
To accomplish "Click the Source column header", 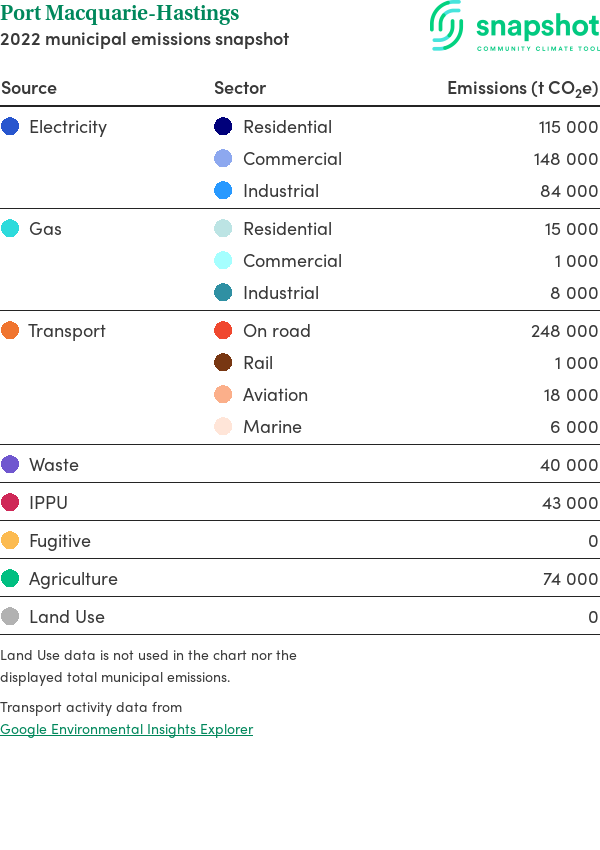I will point(29,88).
